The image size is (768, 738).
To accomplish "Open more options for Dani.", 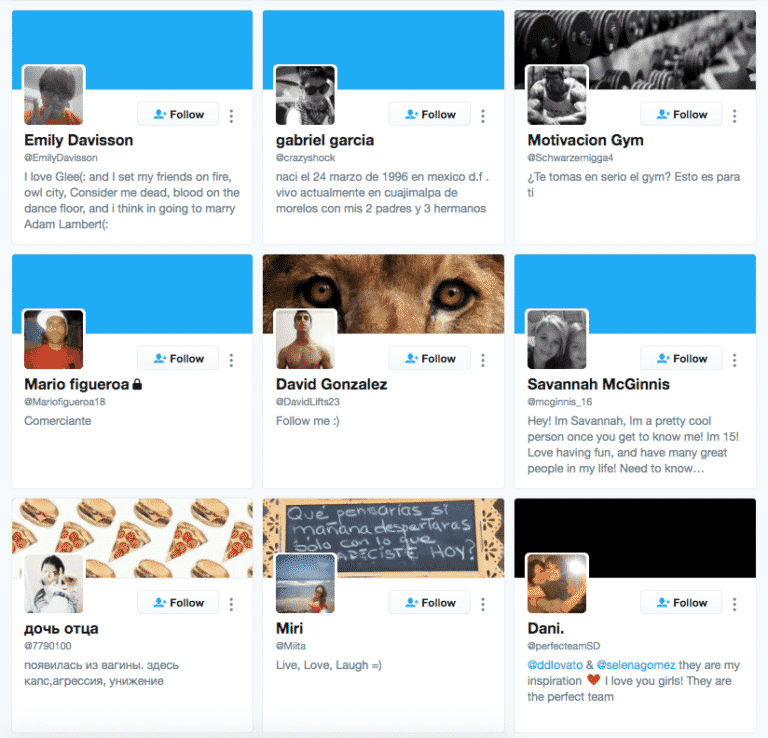I will click(x=734, y=604).
